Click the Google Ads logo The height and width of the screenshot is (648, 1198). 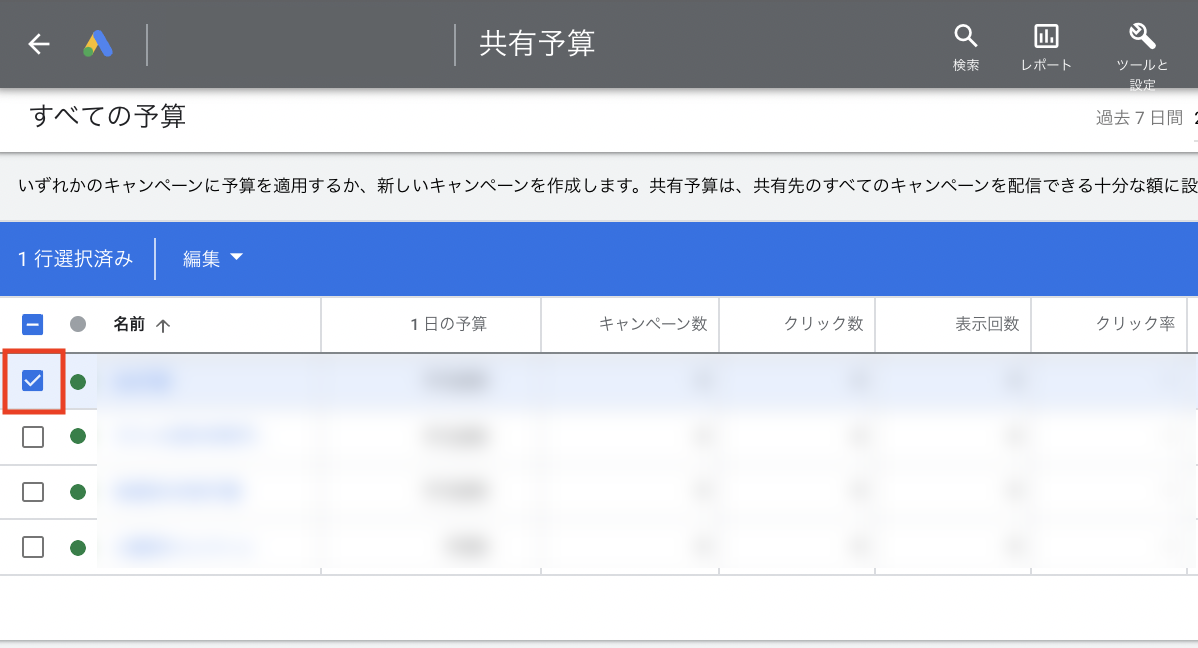pos(98,44)
